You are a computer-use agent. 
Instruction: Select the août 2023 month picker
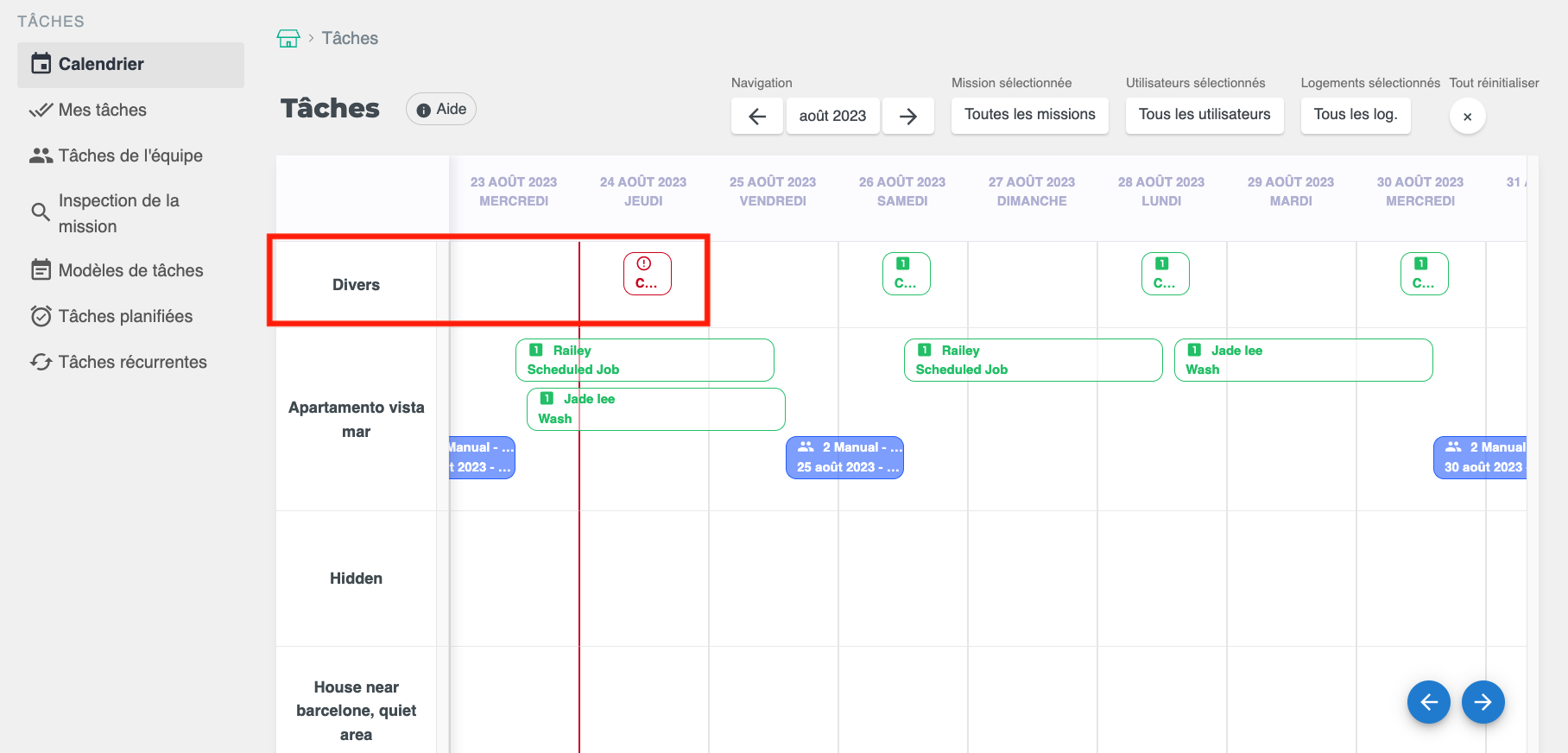pyautogui.click(x=832, y=116)
